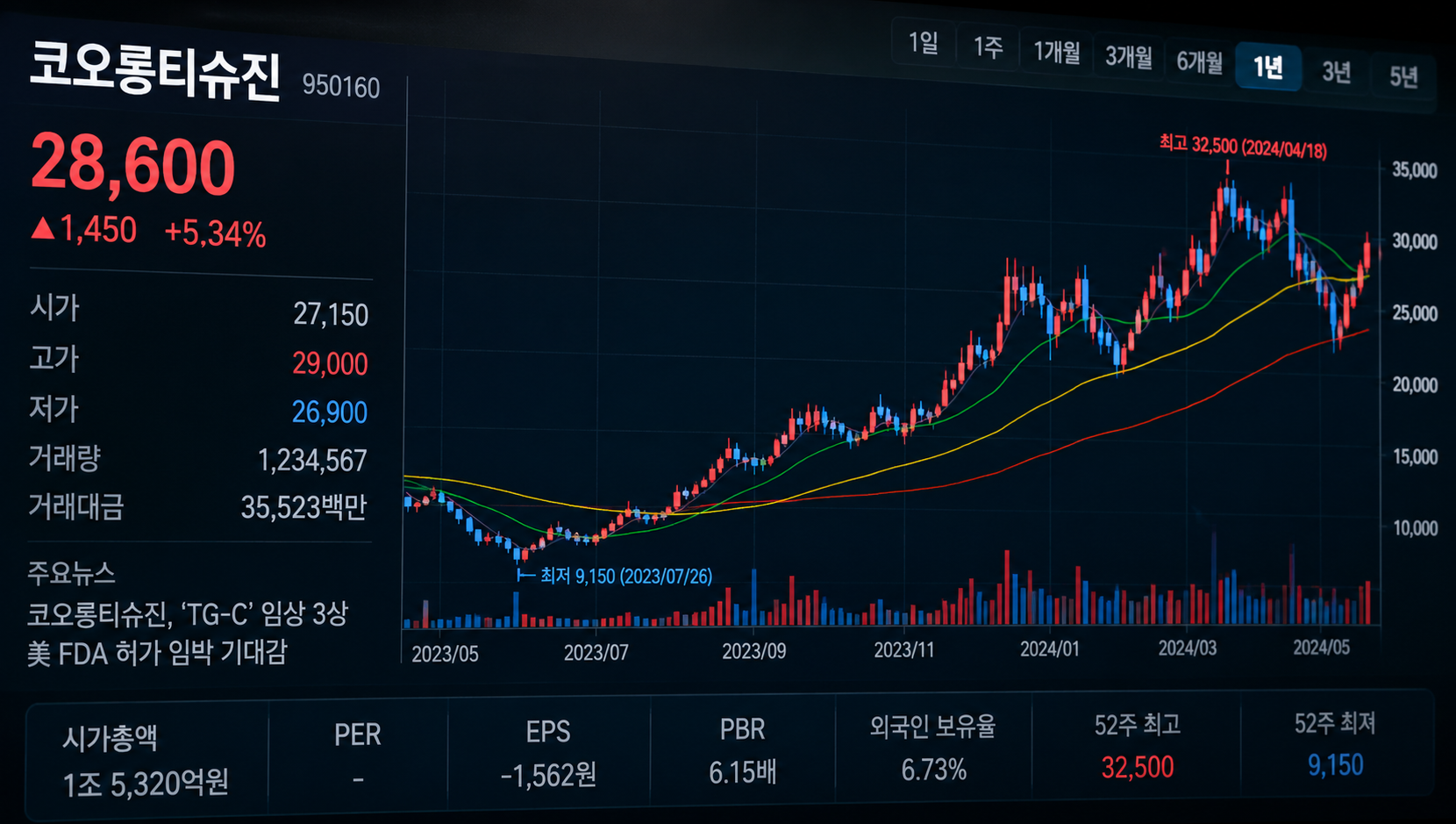Click the 15,000 price axis label
The image size is (1456, 824).
(1415, 456)
